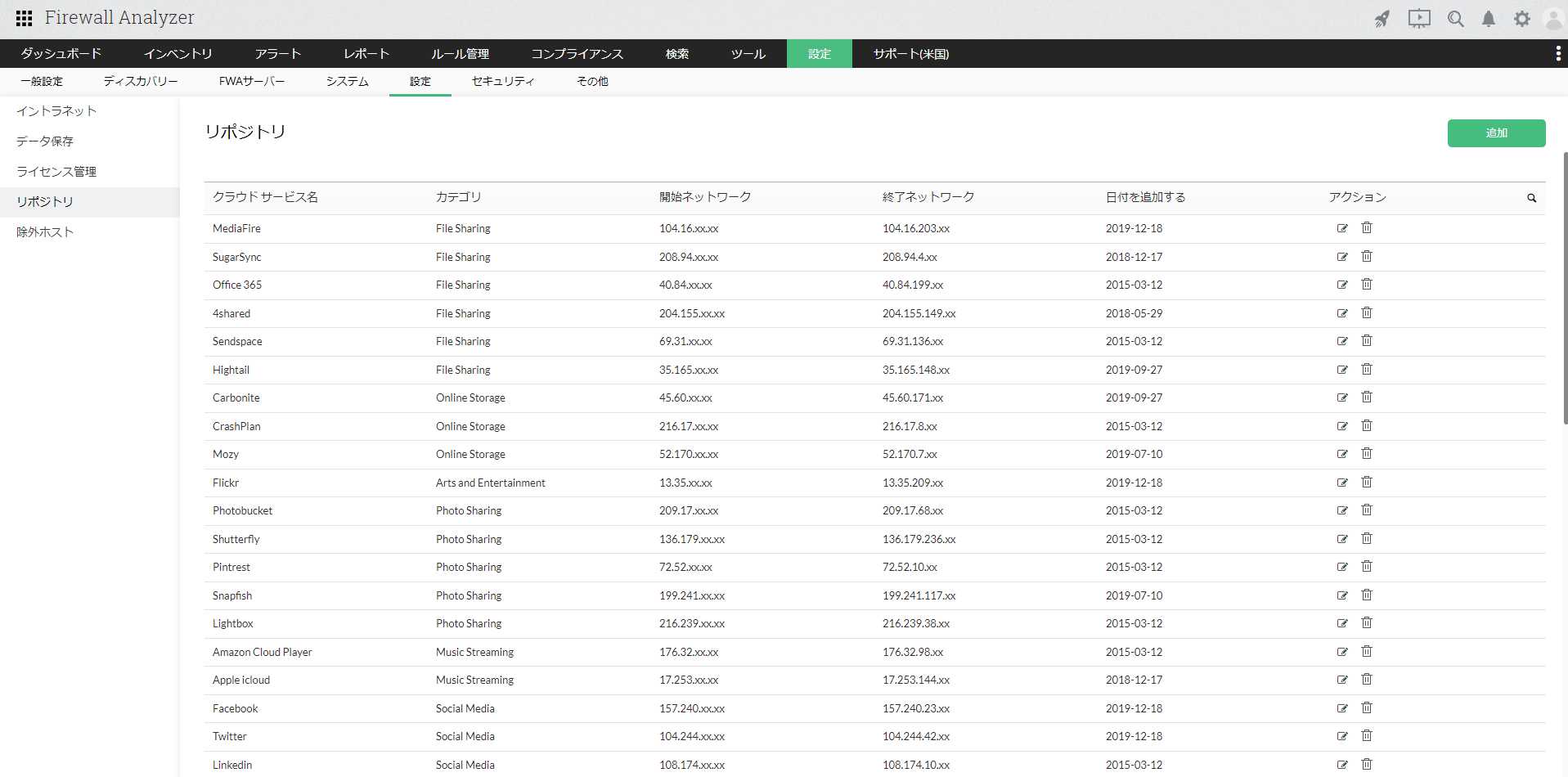This screenshot has width=1568, height=777.
Task: Edit the Hightail entry
Action: pyautogui.click(x=1342, y=370)
